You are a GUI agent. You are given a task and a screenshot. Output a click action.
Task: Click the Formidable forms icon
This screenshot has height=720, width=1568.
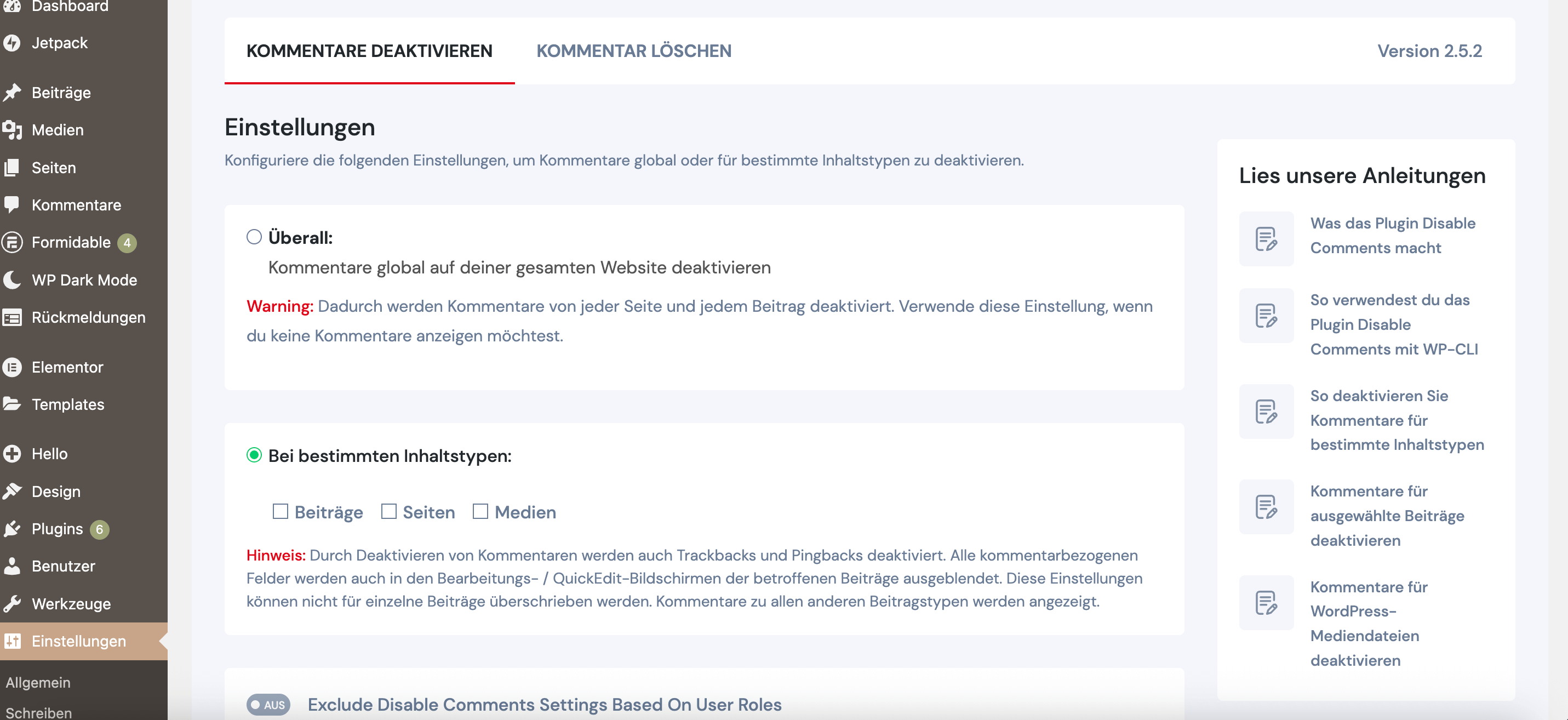[12, 242]
